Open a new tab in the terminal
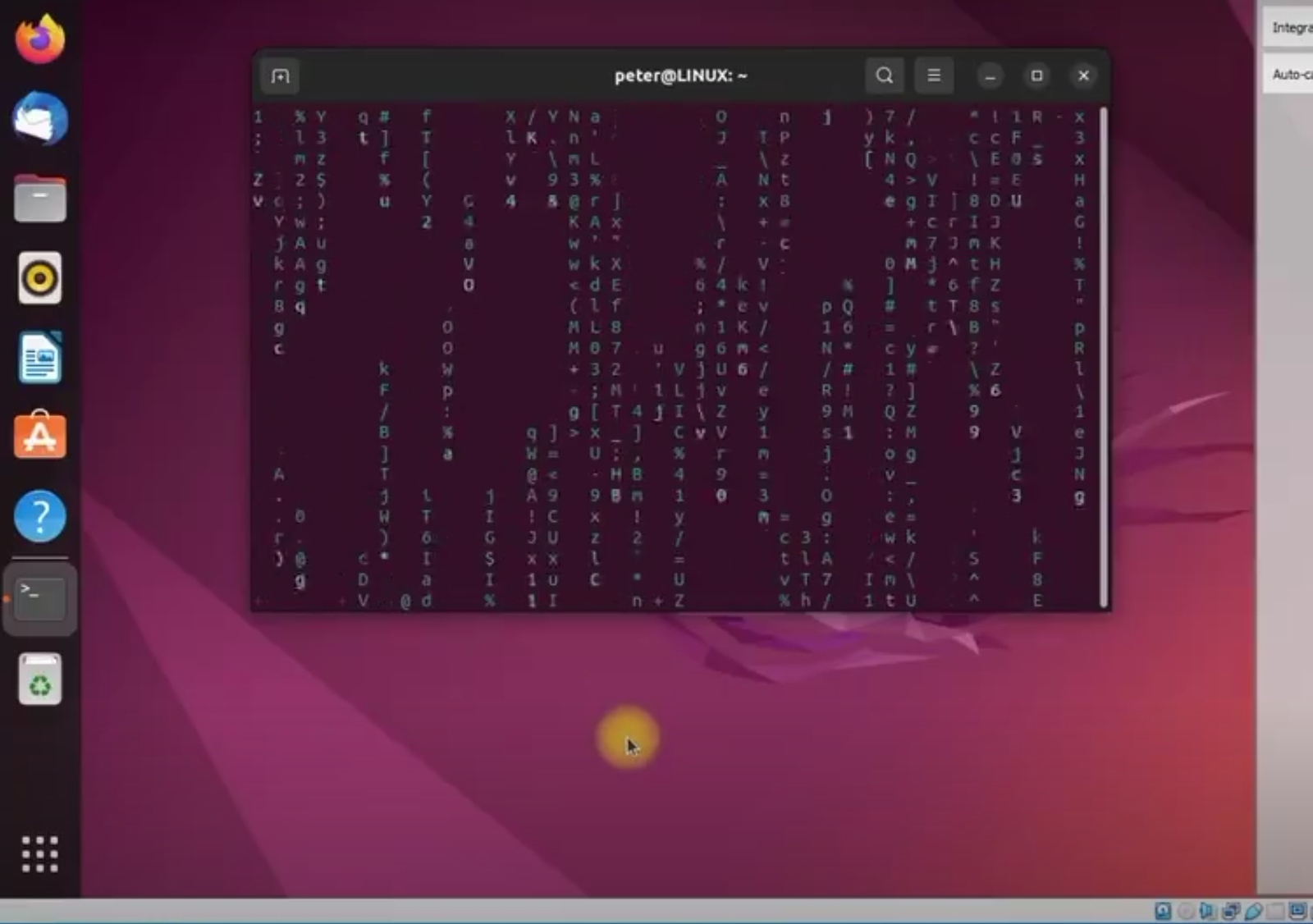 click(x=280, y=76)
